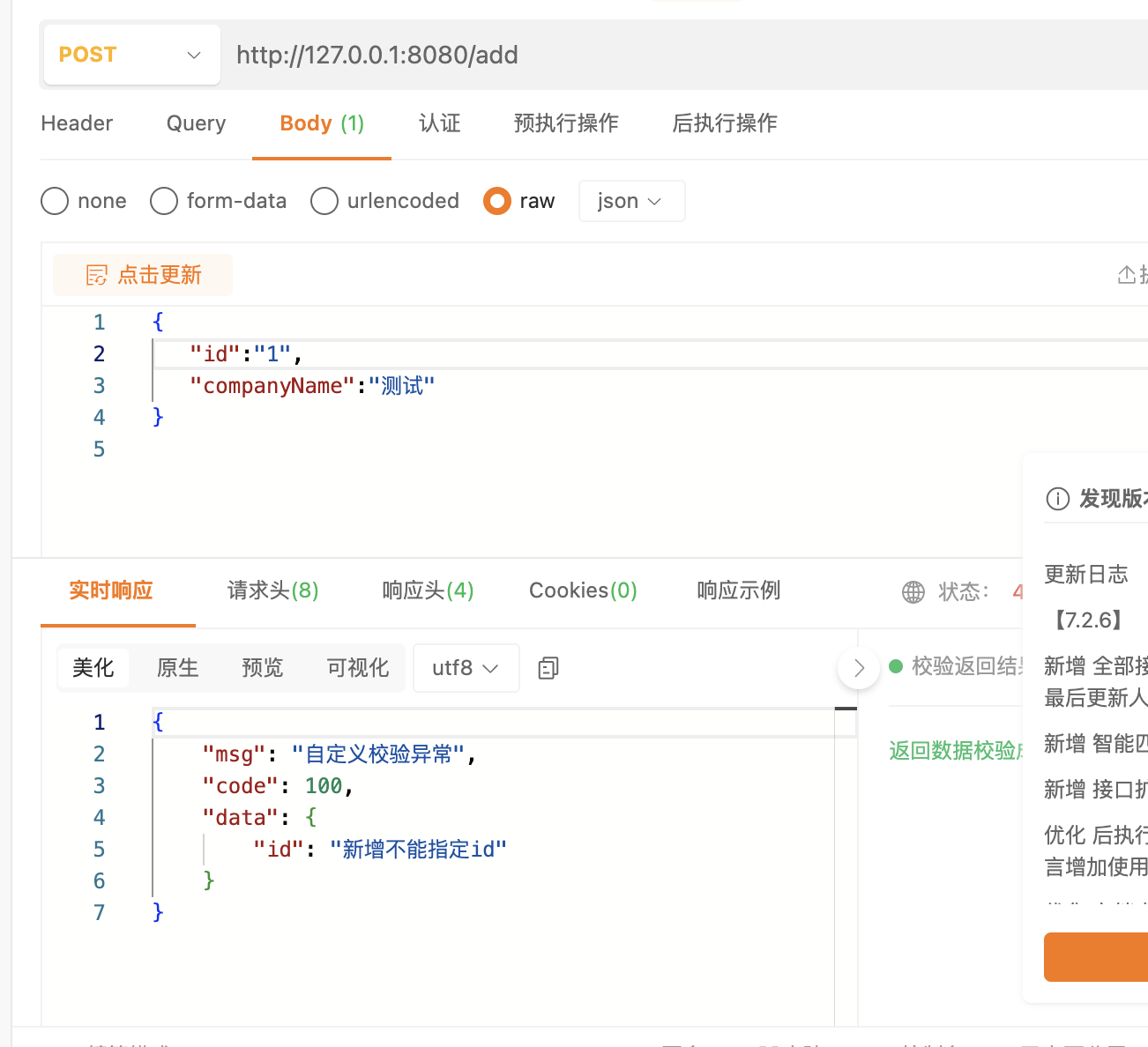Screen dimensions: 1148x1047
Task: Click the "id": "新增不能指定id" response line
Action: click(x=380, y=850)
